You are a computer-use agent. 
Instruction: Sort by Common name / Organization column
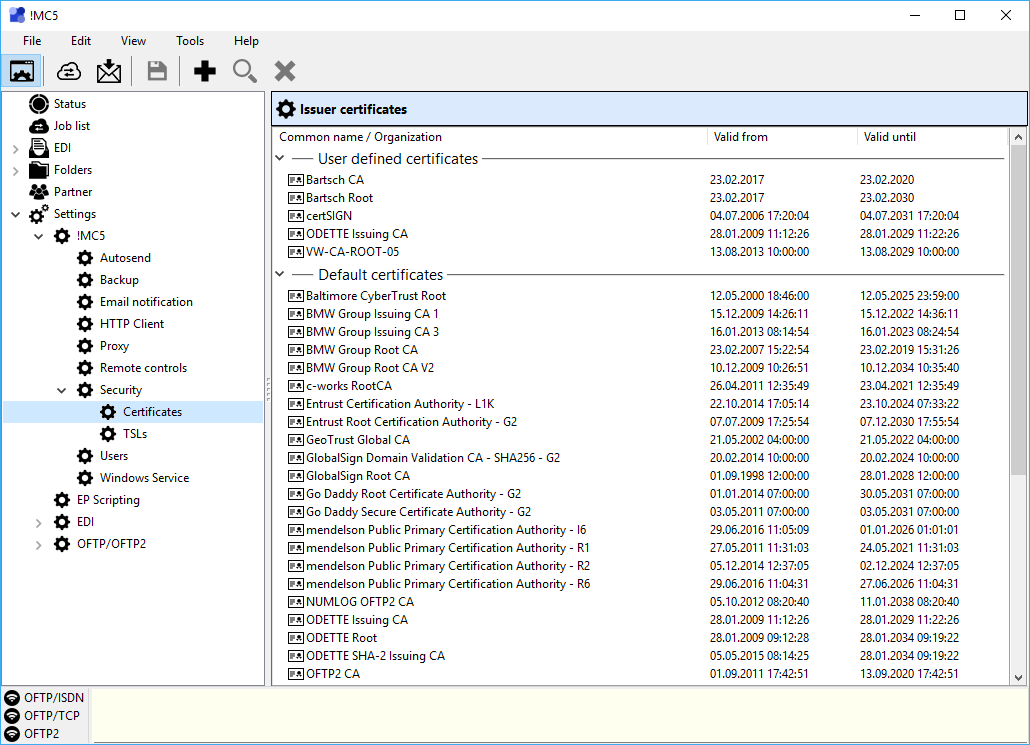[490, 137]
